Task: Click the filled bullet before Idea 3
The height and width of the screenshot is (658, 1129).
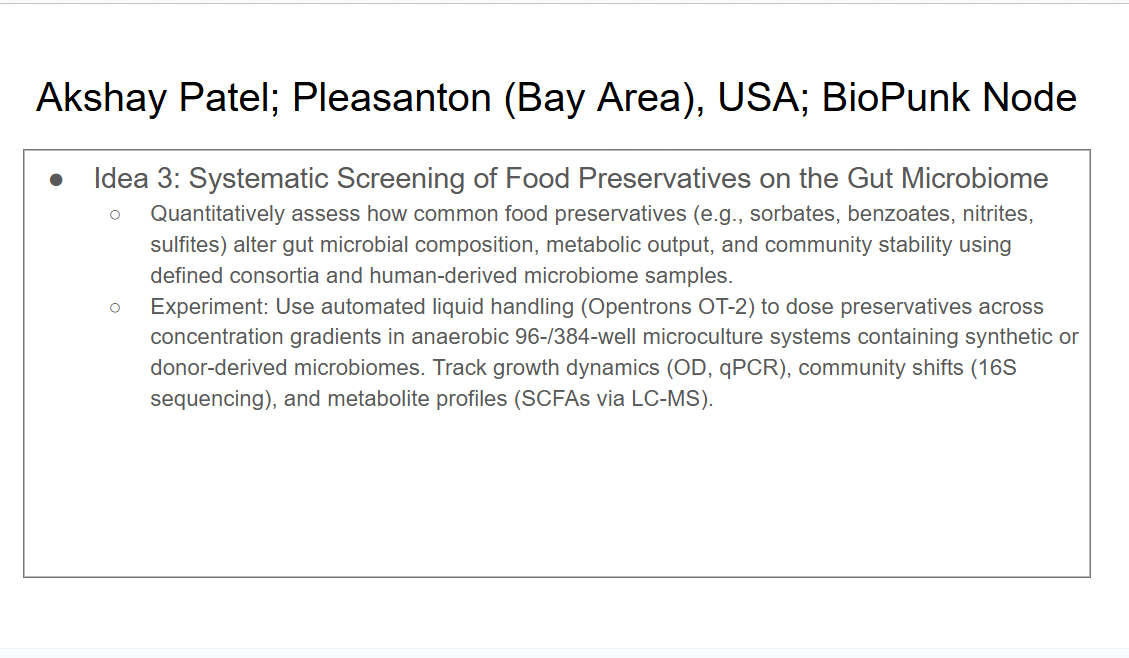Action: point(57,180)
